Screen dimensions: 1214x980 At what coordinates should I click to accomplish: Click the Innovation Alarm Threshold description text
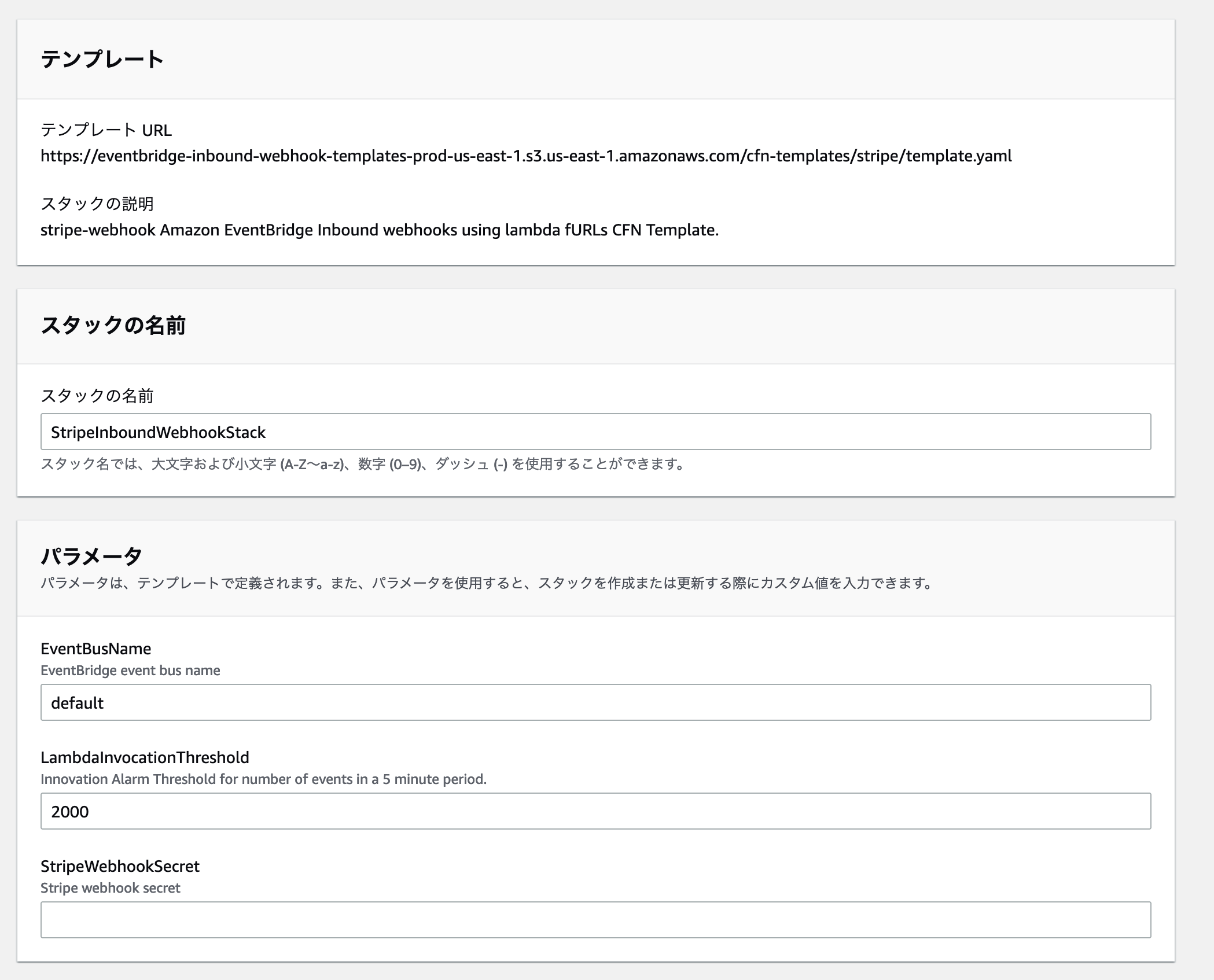point(263,779)
